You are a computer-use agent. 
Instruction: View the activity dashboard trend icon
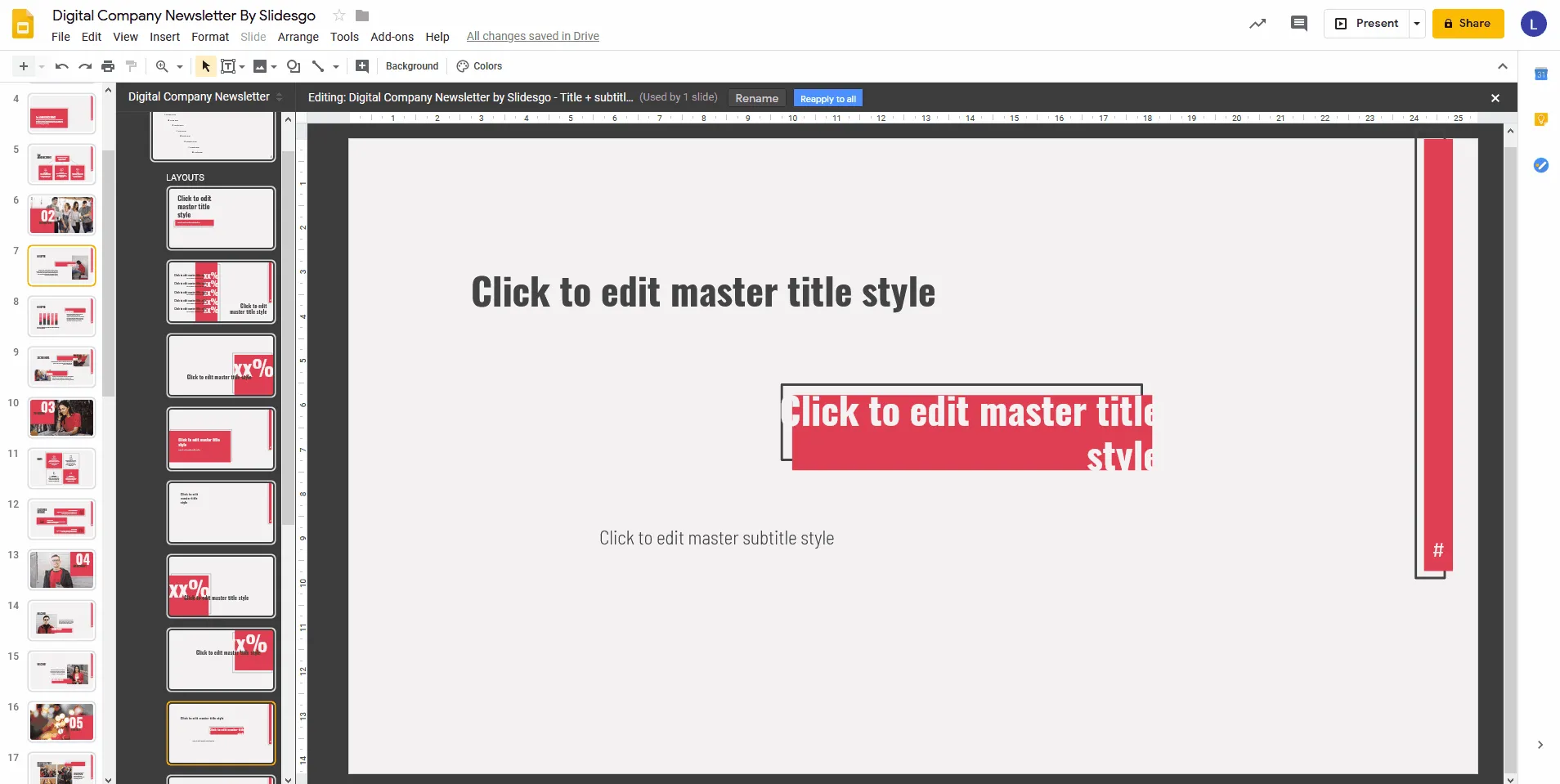point(1257,24)
